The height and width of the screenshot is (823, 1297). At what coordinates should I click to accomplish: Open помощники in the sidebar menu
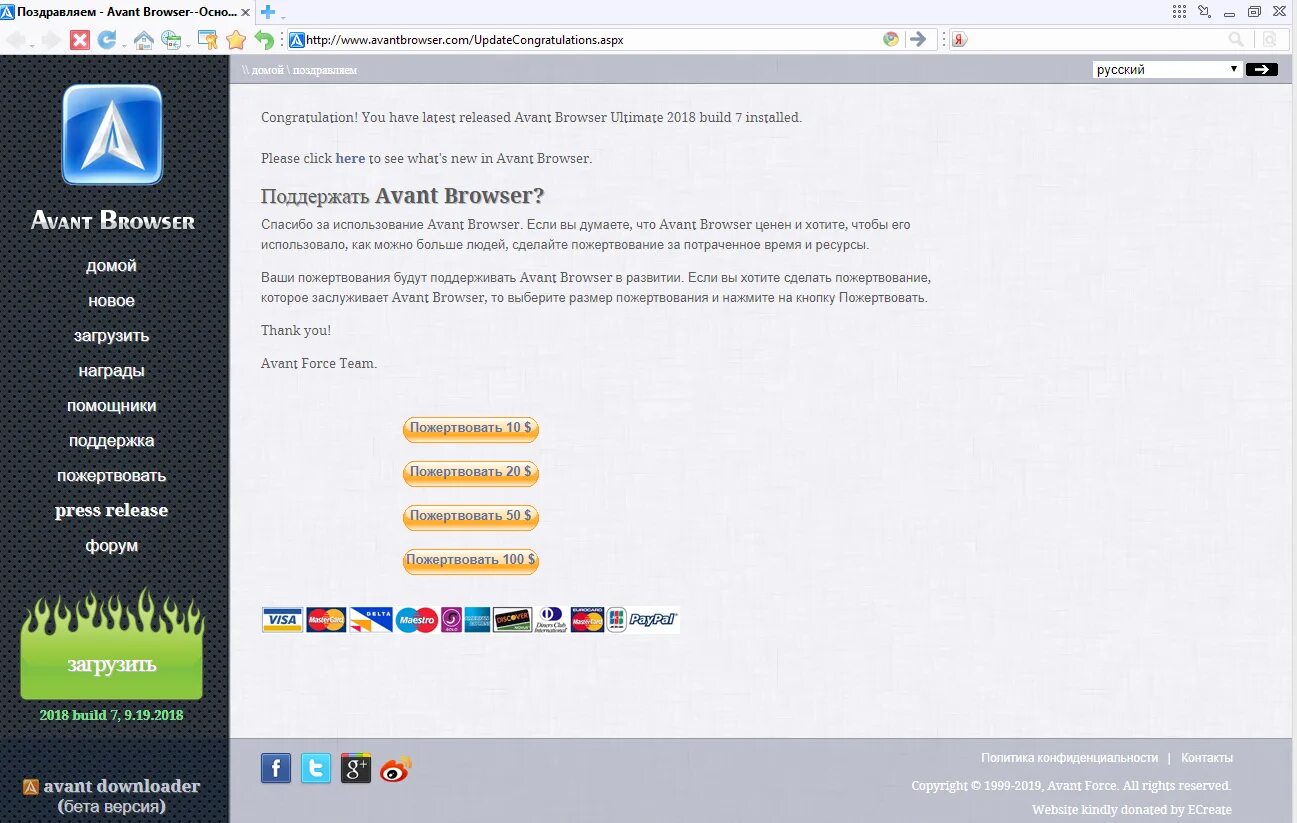[x=111, y=406]
